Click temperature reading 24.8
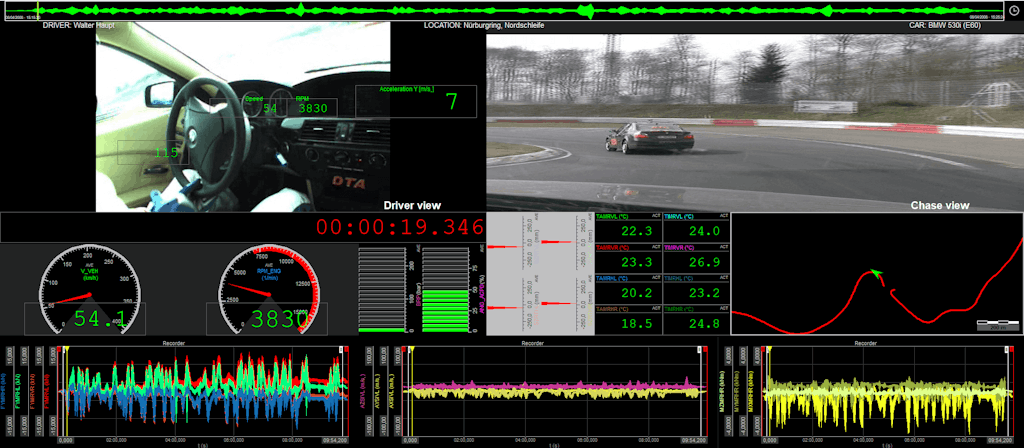 (704, 323)
